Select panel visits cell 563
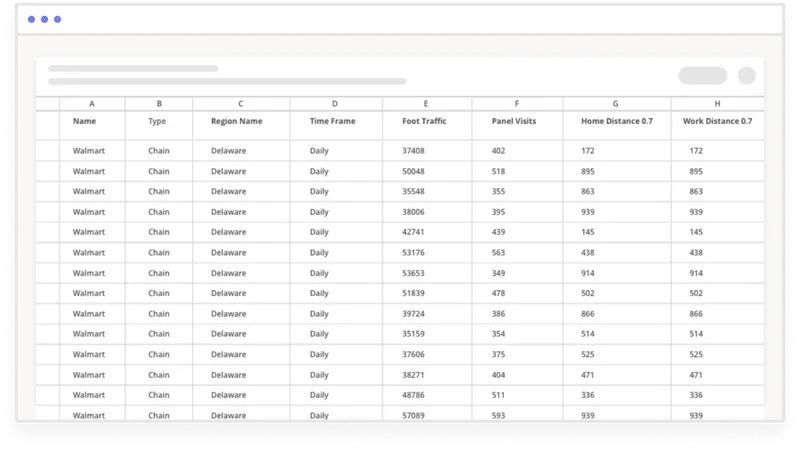This screenshot has height=449, width=800. [517, 253]
